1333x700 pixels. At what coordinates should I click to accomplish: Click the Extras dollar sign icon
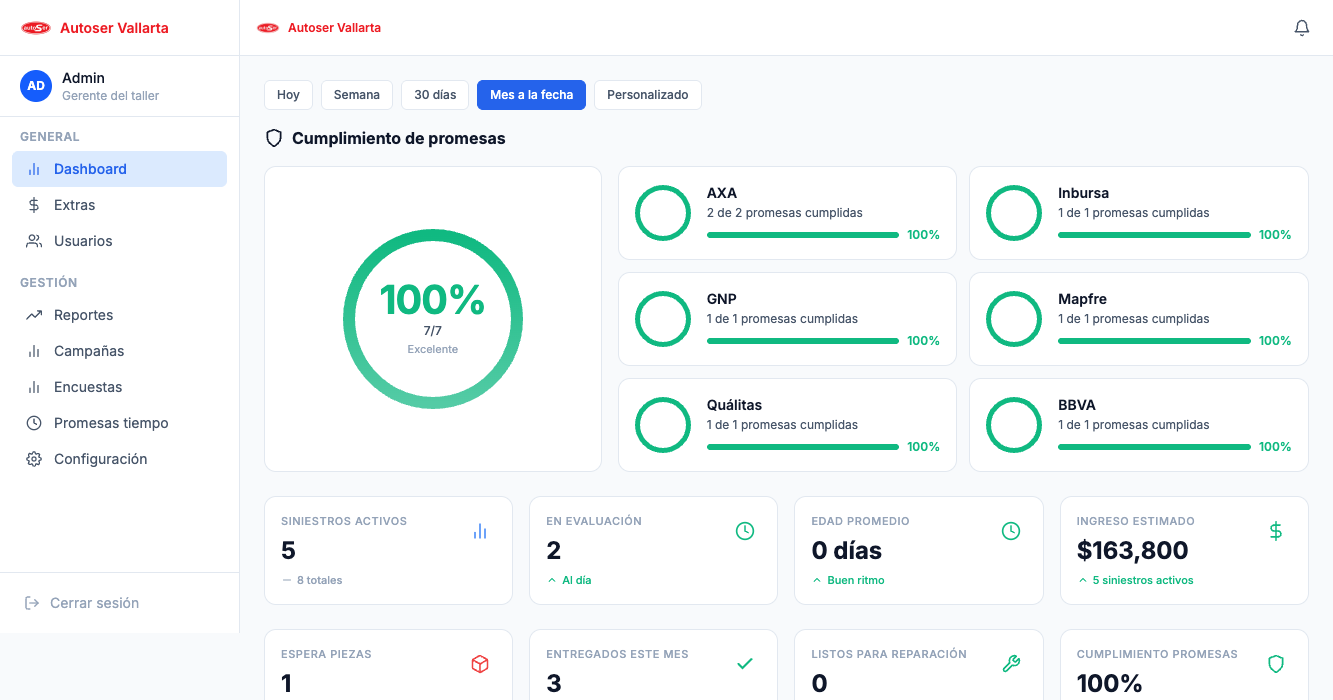tap(34, 205)
